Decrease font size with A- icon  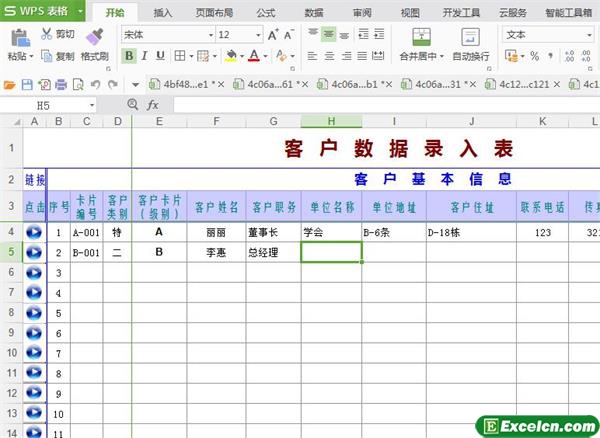(289, 35)
